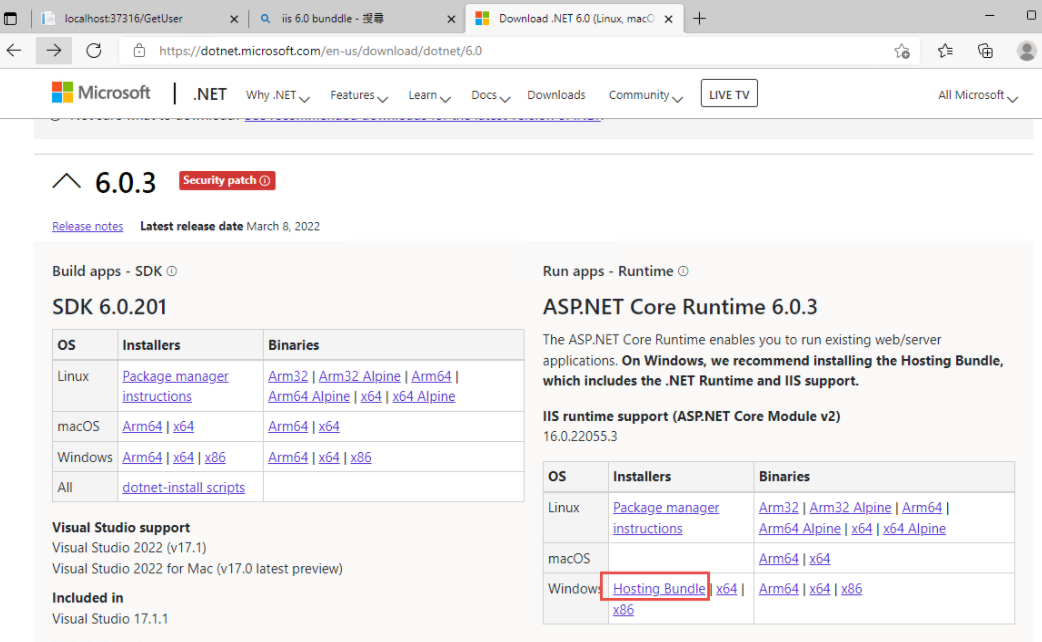Close the localhost:37316/GetUser tab

click(234, 19)
